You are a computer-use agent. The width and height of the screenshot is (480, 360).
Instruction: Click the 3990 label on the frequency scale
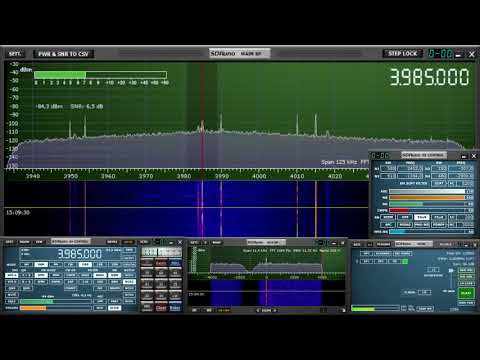tap(222, 176)
